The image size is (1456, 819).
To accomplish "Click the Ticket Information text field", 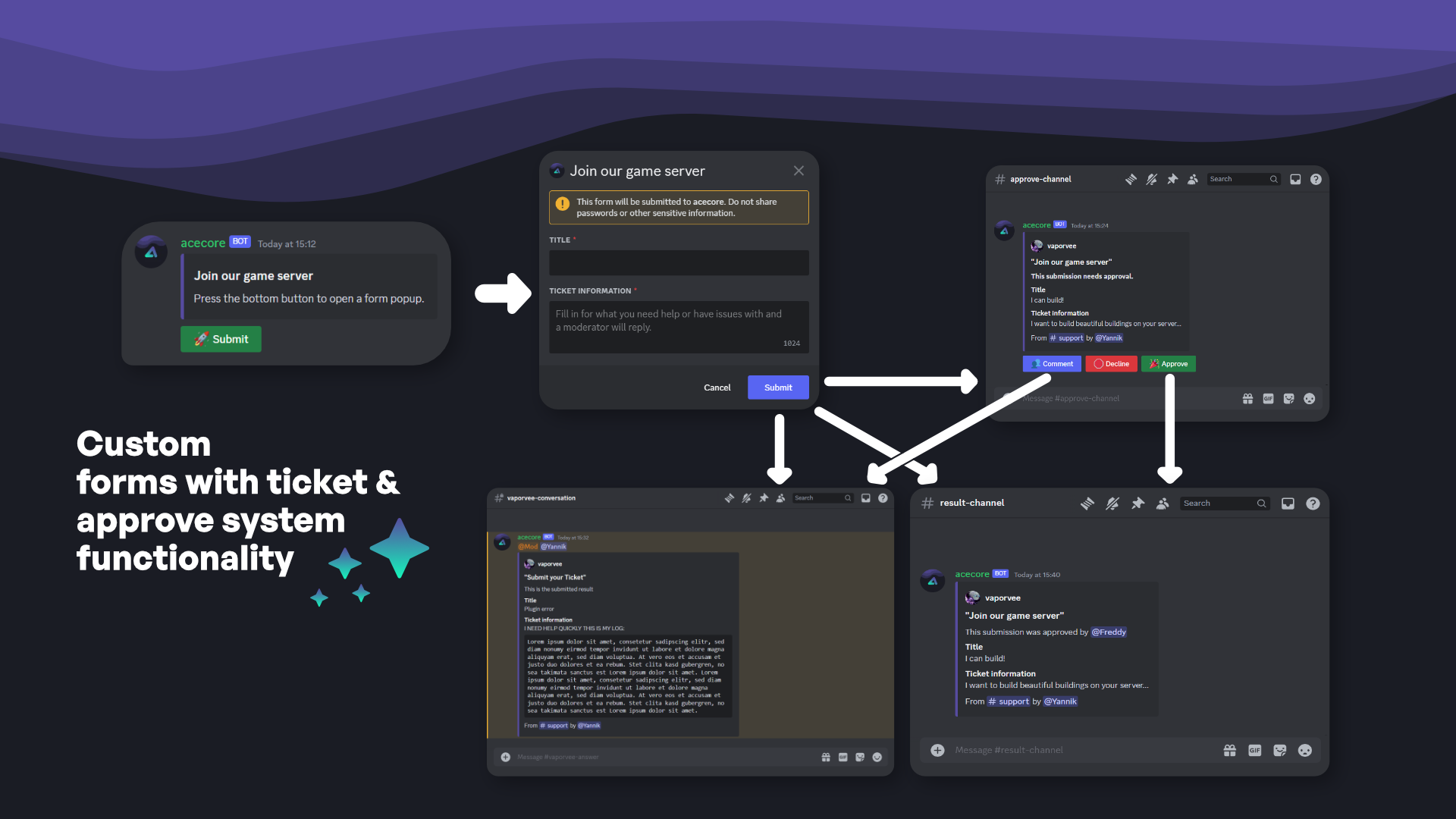I will [679, 327].
